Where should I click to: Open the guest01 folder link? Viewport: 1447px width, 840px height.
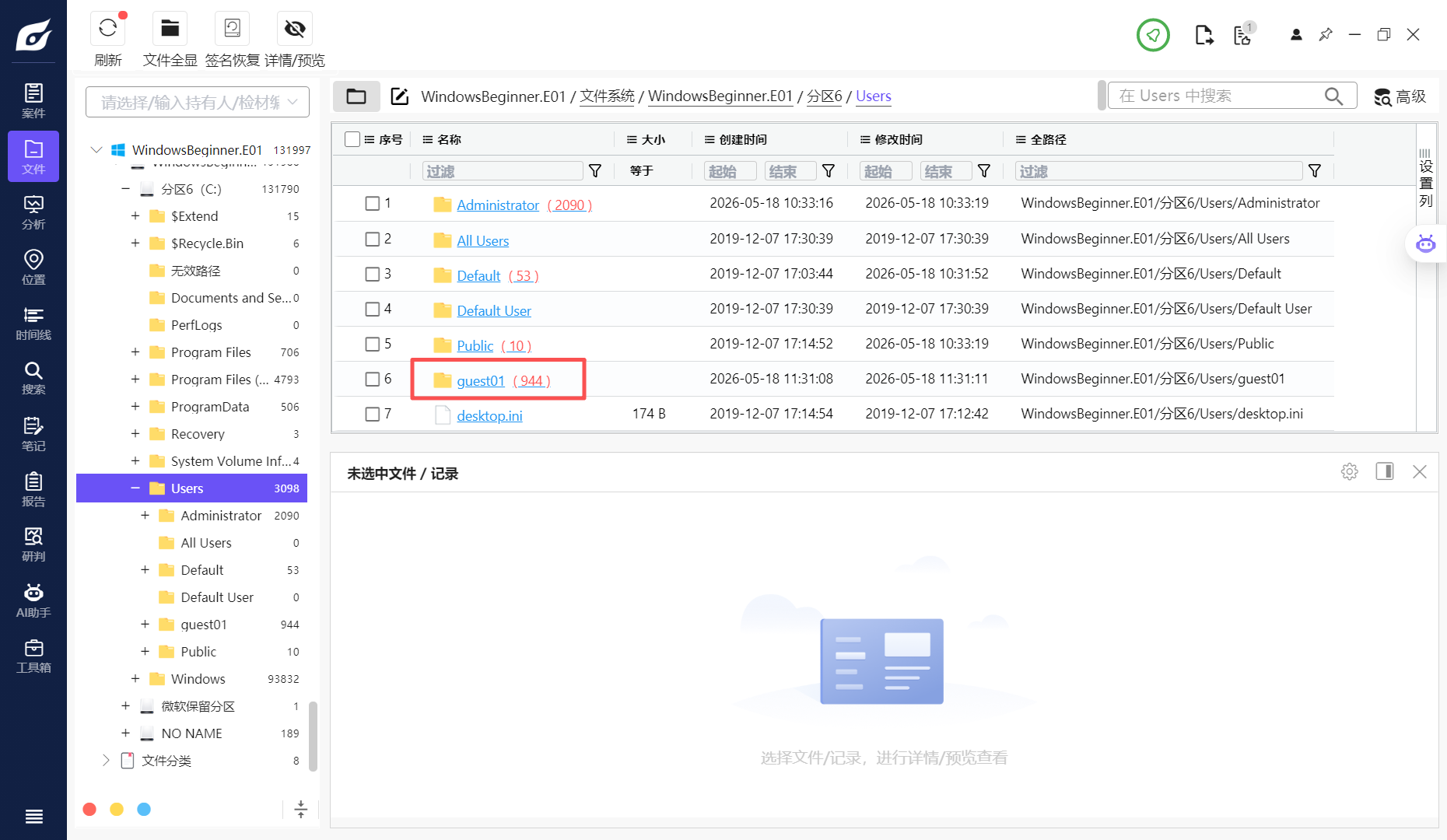click(x=481, y=381)
